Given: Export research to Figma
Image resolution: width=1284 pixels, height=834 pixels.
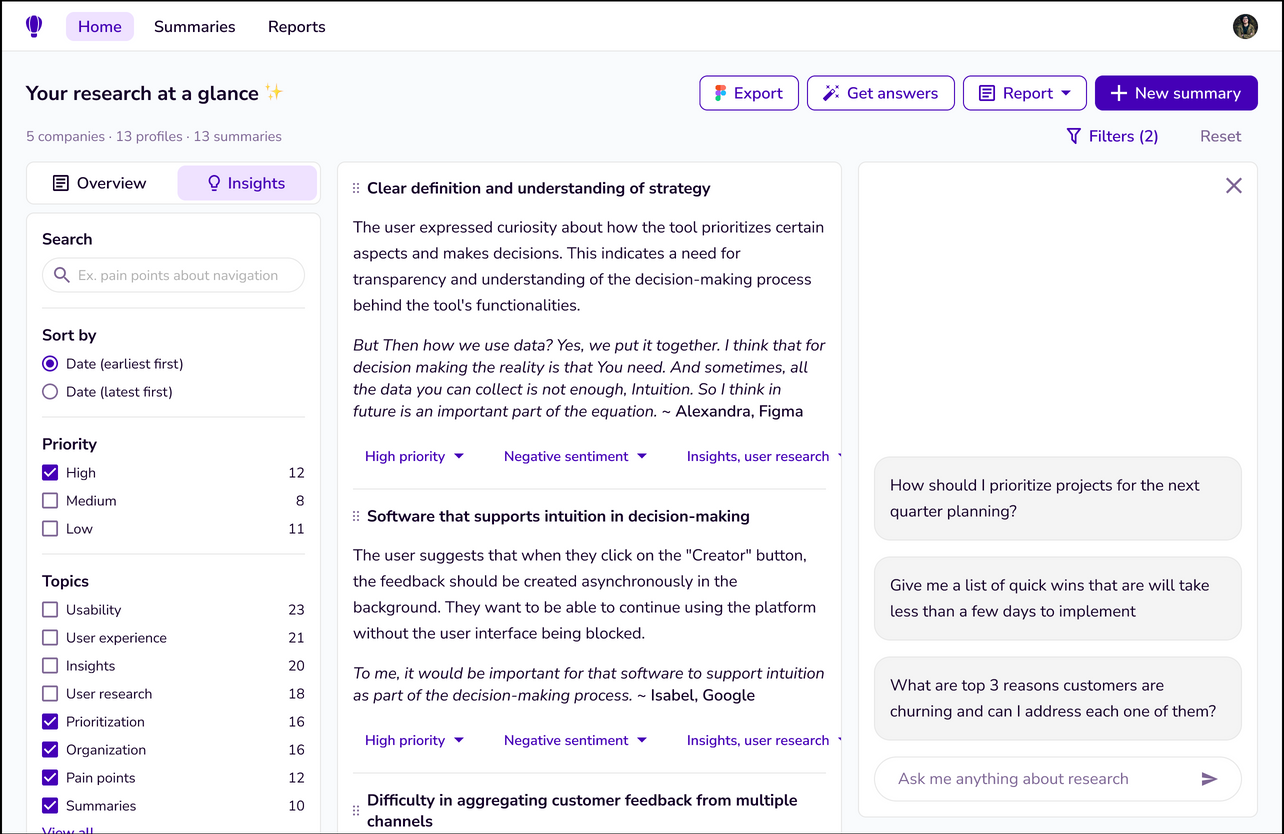Looking at the screenshot, I should point(748,93).
